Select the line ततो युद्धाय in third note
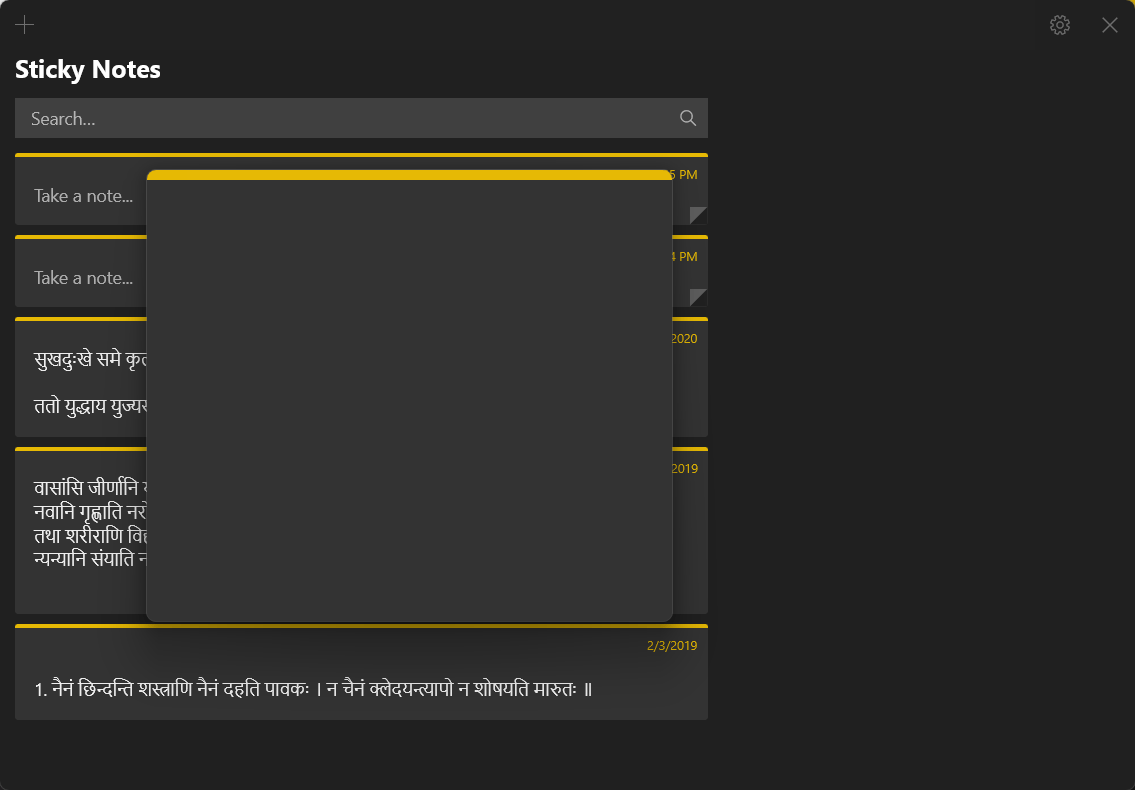This screenshot has width=1135, height=790. click(x=90, y=405)
